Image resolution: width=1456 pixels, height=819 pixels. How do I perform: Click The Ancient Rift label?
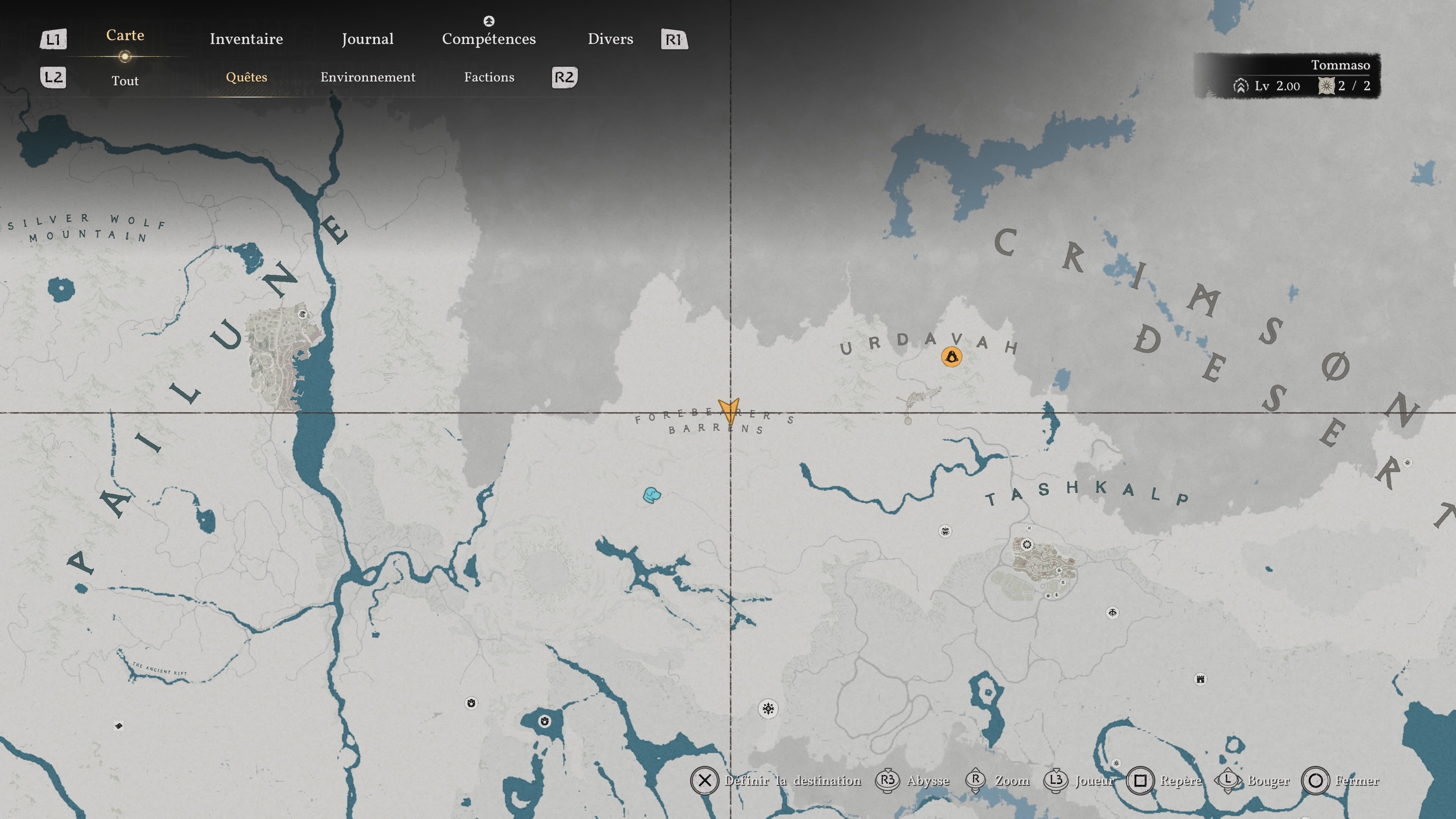pyautogui.click(x=159, y=668)
